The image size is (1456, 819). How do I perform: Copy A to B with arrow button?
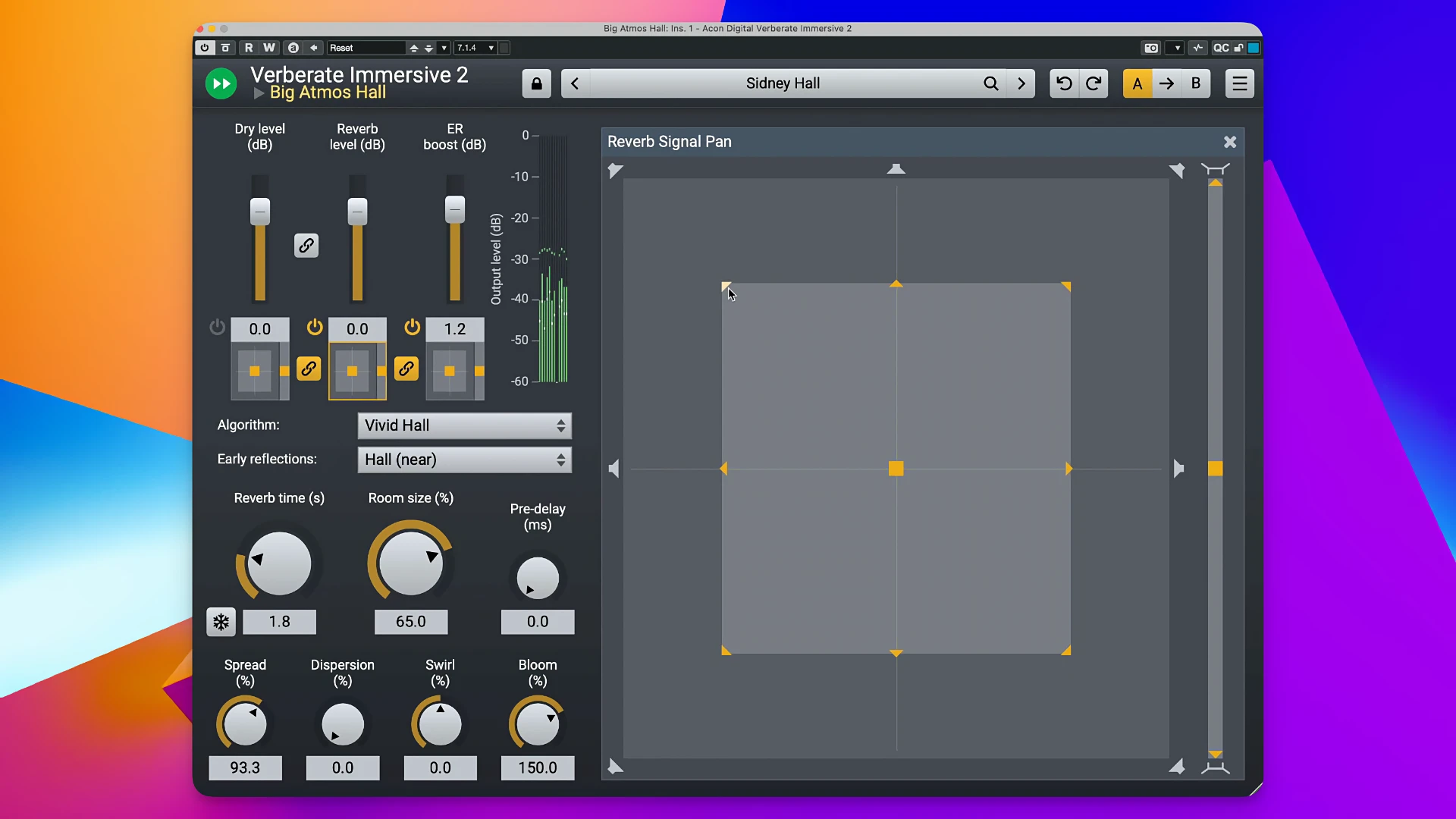coord(1166,83)
